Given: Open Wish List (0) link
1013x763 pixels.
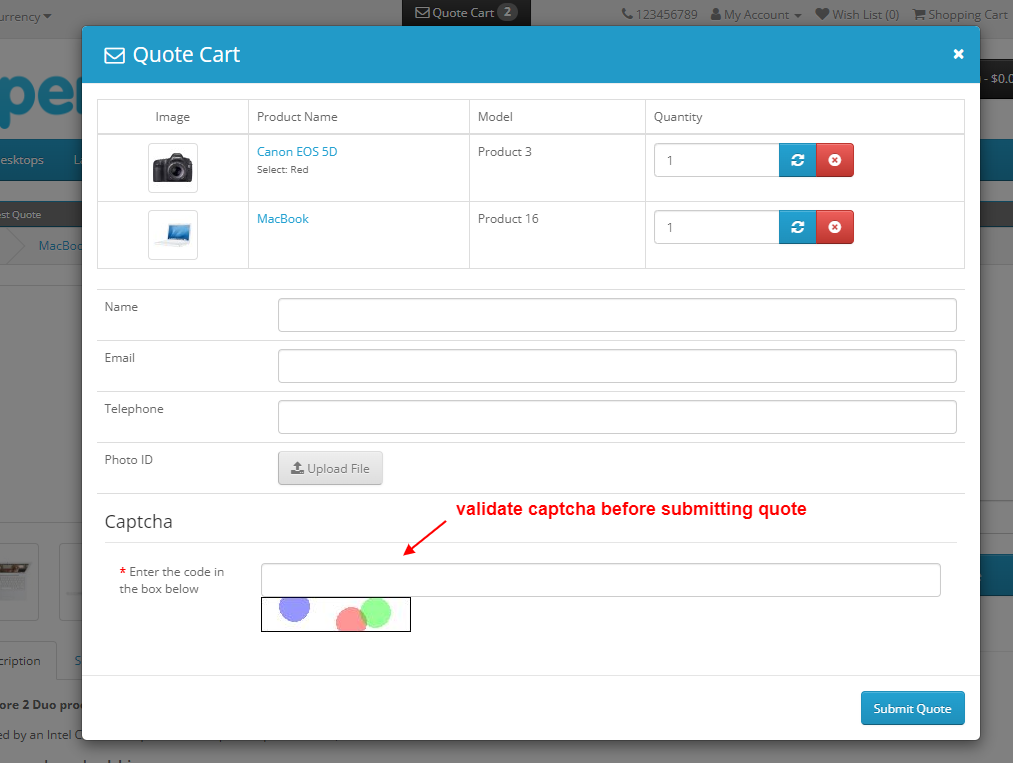Looking at the screenshot, I should pos(857,14).
